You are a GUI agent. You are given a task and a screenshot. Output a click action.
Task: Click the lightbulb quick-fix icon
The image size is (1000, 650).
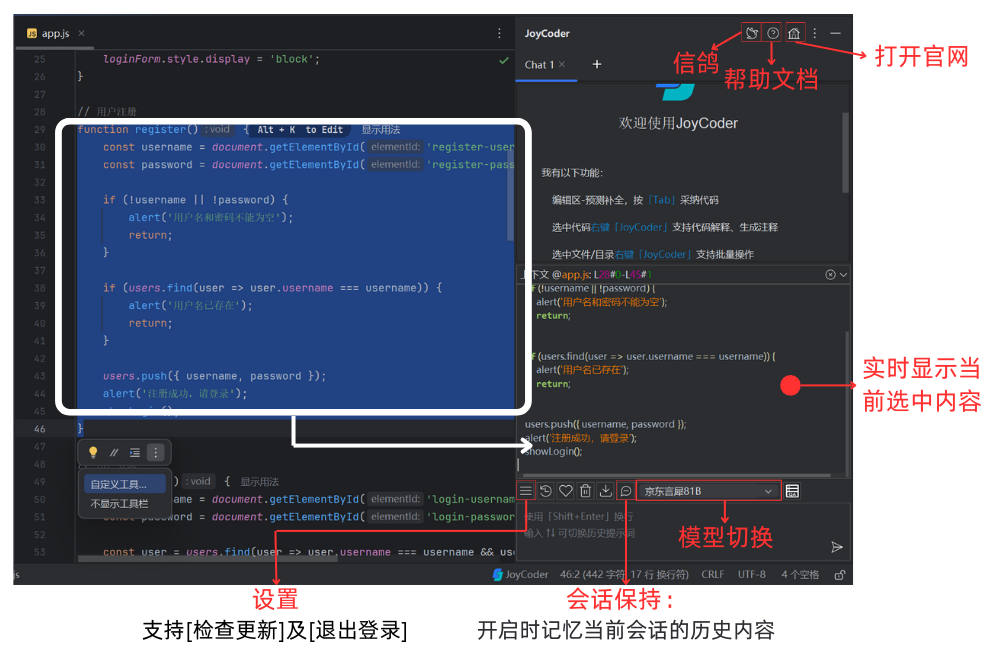(x=93, y=452)
